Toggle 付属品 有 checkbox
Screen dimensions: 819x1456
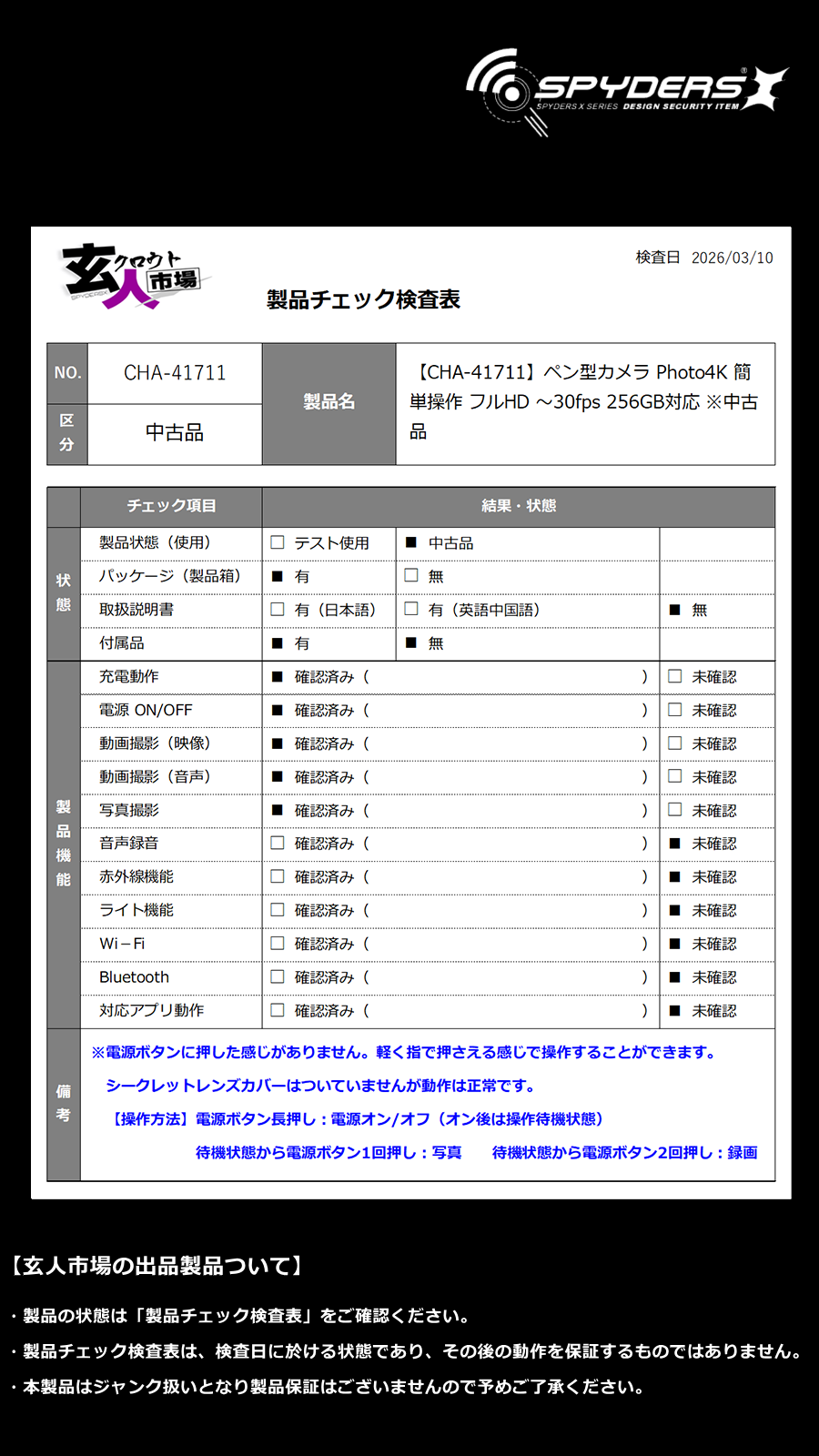[278, 643]
